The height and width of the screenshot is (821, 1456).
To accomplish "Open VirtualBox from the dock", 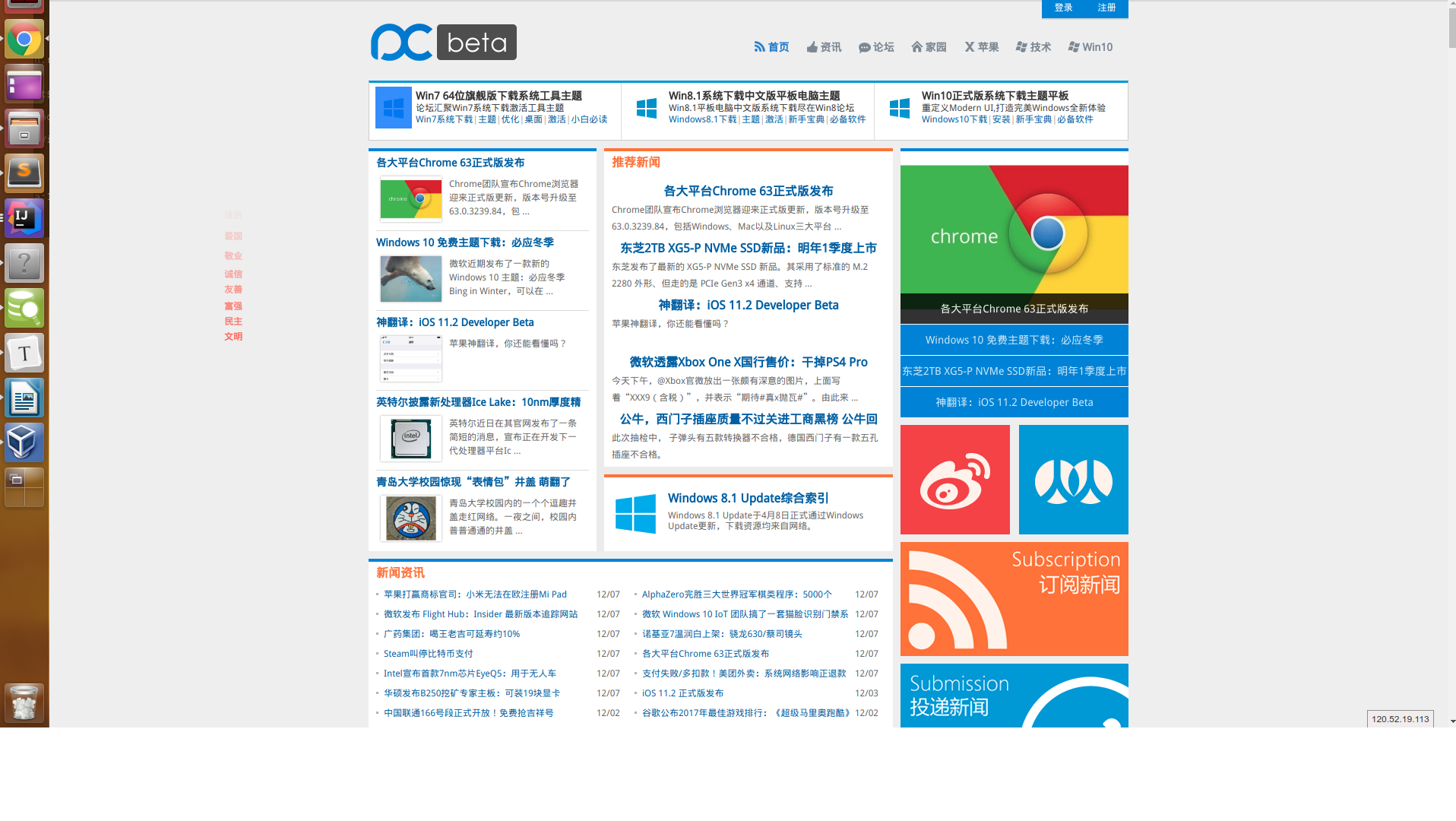I will point(24,442).
